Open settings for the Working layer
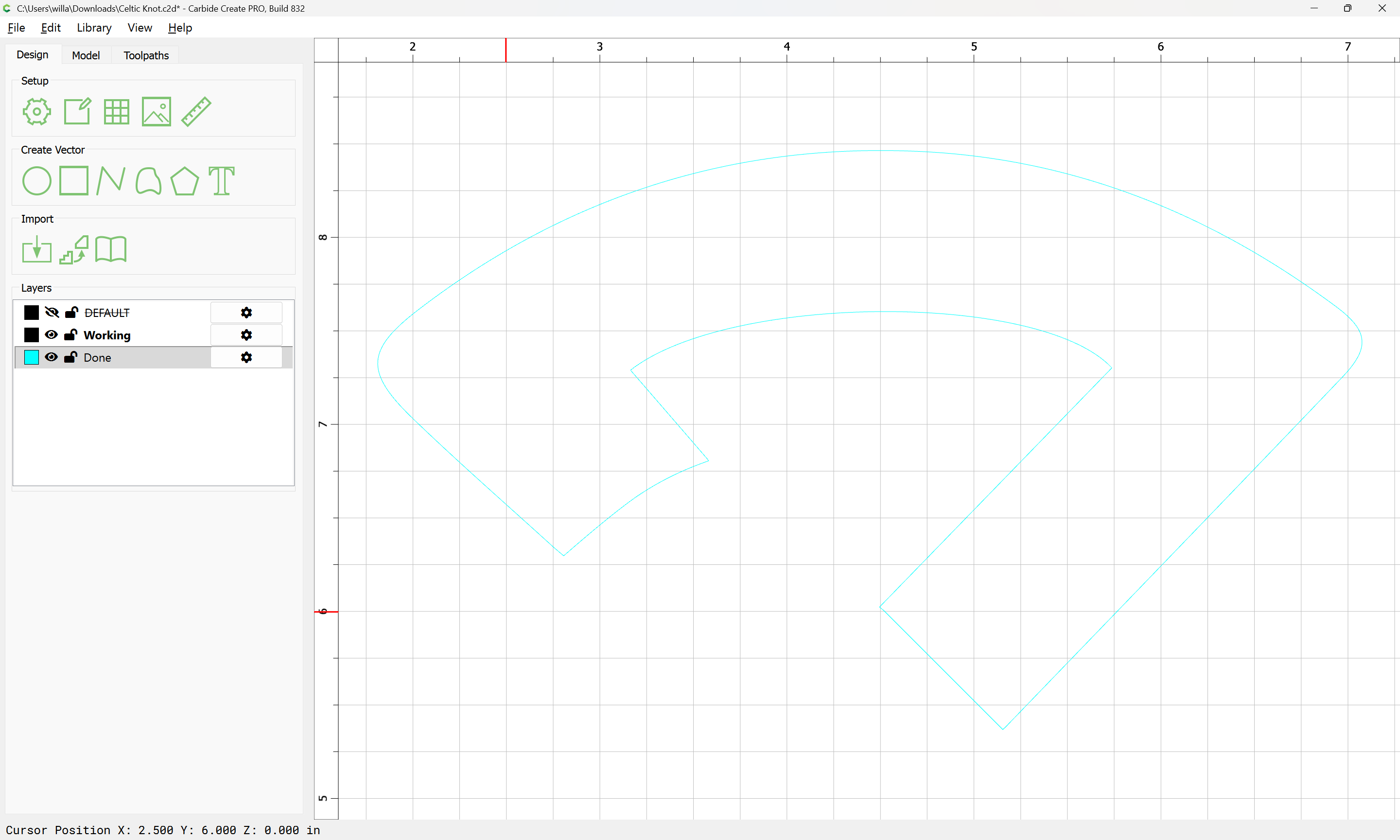The image size is (1400, 840). click(246, 335)
